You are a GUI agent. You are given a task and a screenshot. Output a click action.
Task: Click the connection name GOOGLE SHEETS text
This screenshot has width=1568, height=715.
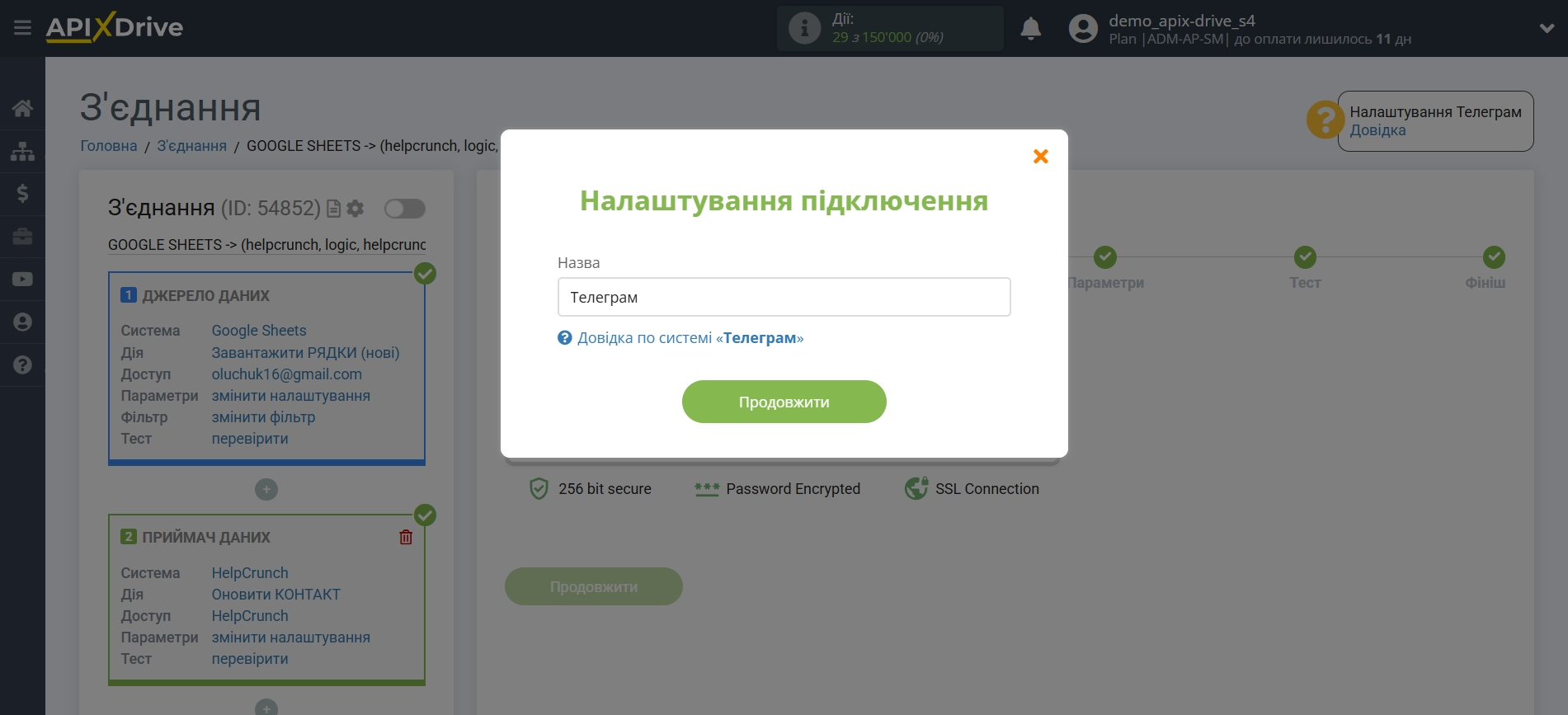(x=267, y=245)
